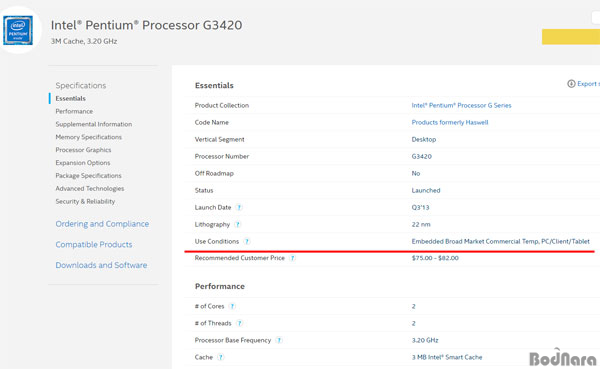Open Intel Pentium Processor G Series link
Image resolution: width=600 pixels, height=369 pixels.
pyautogui.click(x=461, y=105)
